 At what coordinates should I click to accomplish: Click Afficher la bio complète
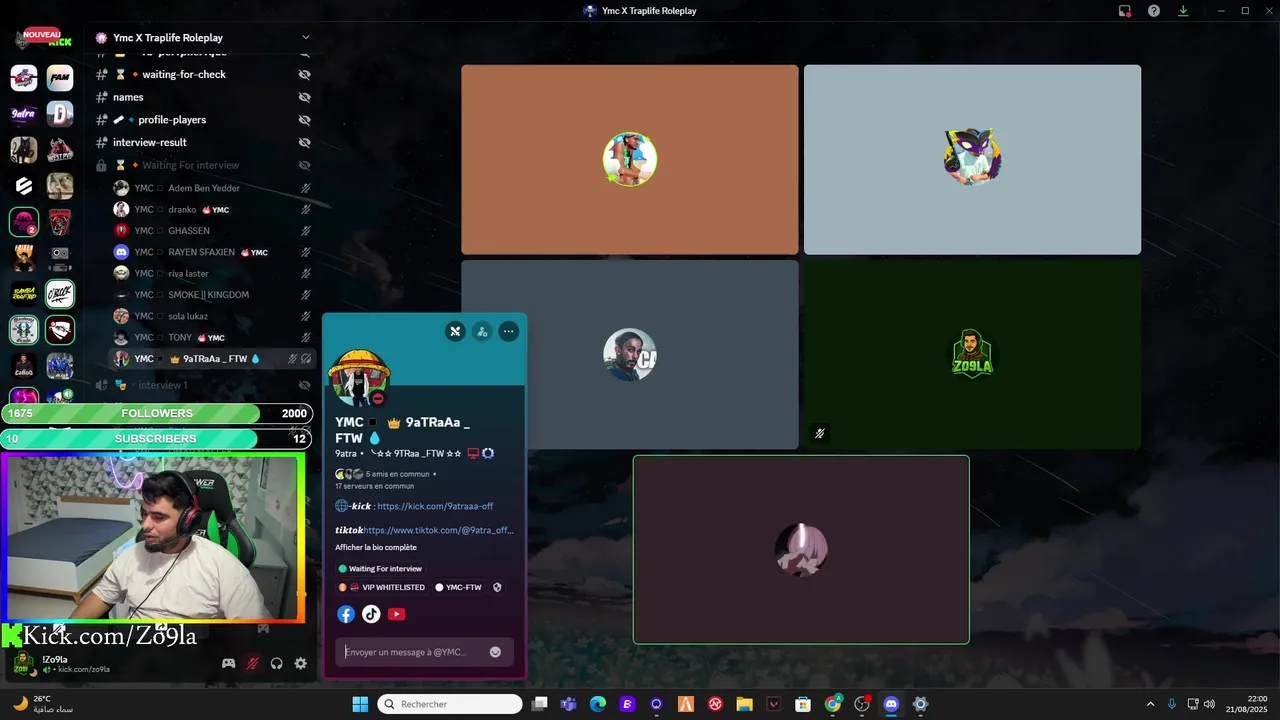pos(376,547)
